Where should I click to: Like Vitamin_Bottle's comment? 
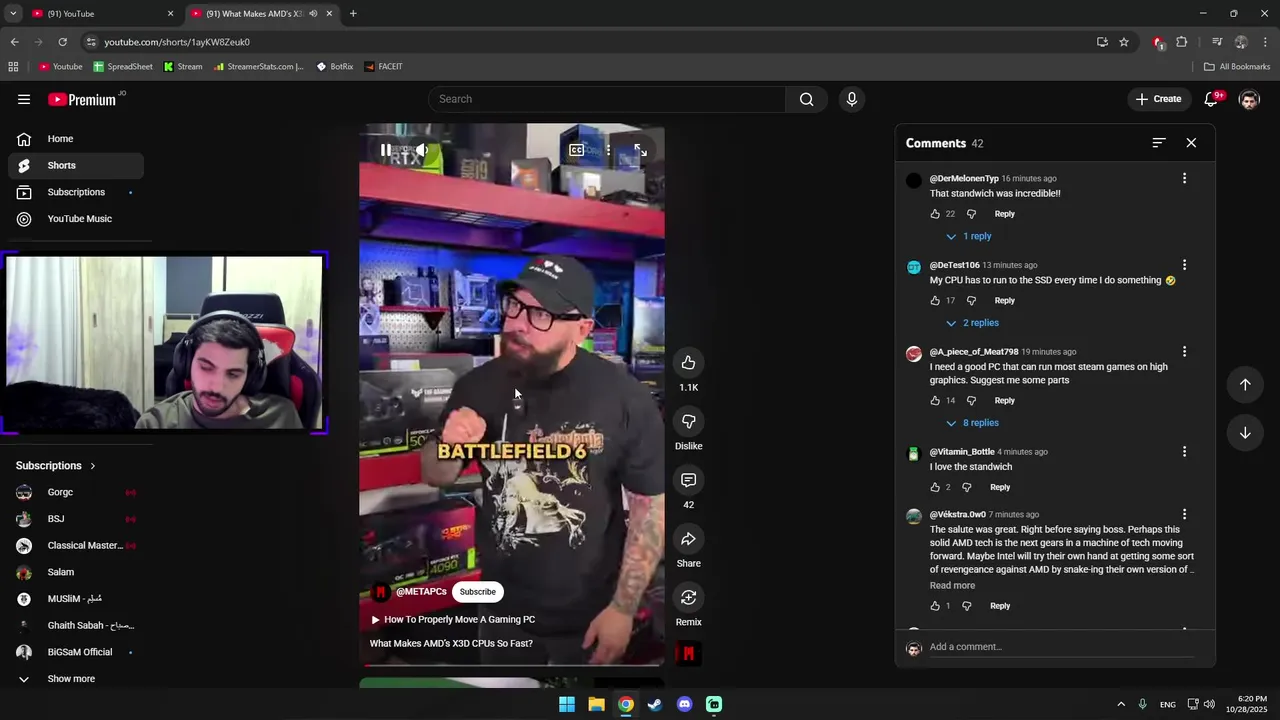935,487
